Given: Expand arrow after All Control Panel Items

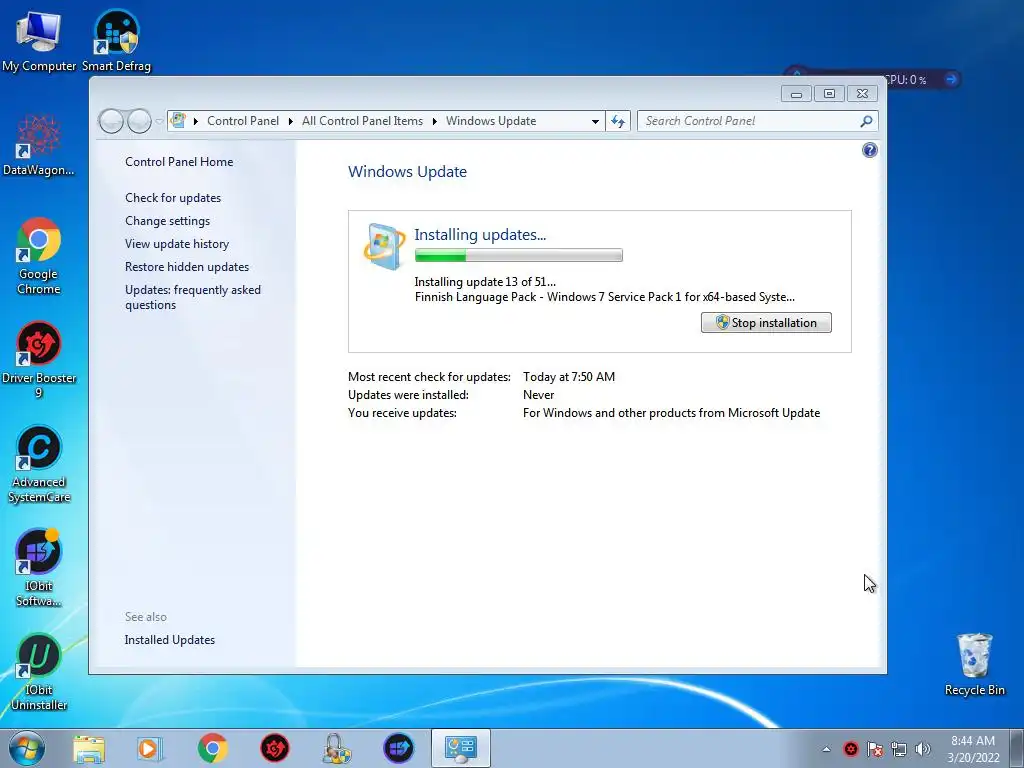Looking at the screenshot, I should pyautogui.click(x=434, y=121).
